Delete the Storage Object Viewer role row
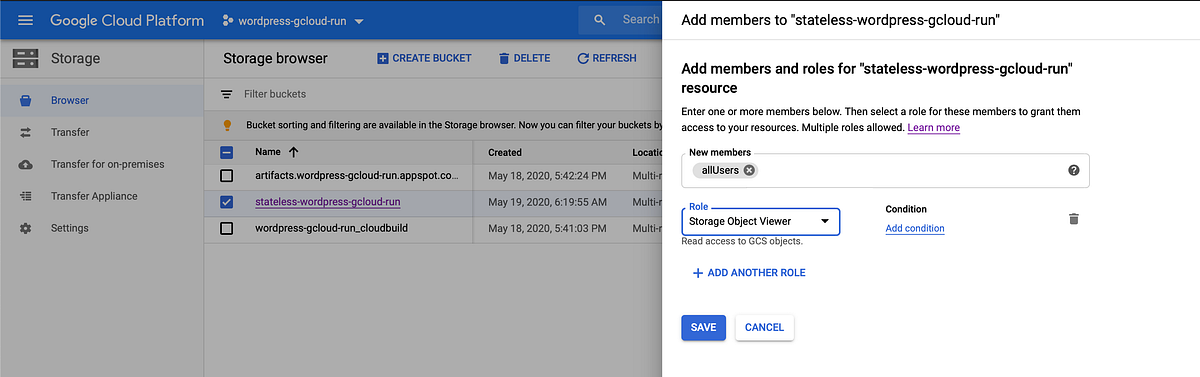The width and height of the screenshot is (1200, 377). (1074, 219)
